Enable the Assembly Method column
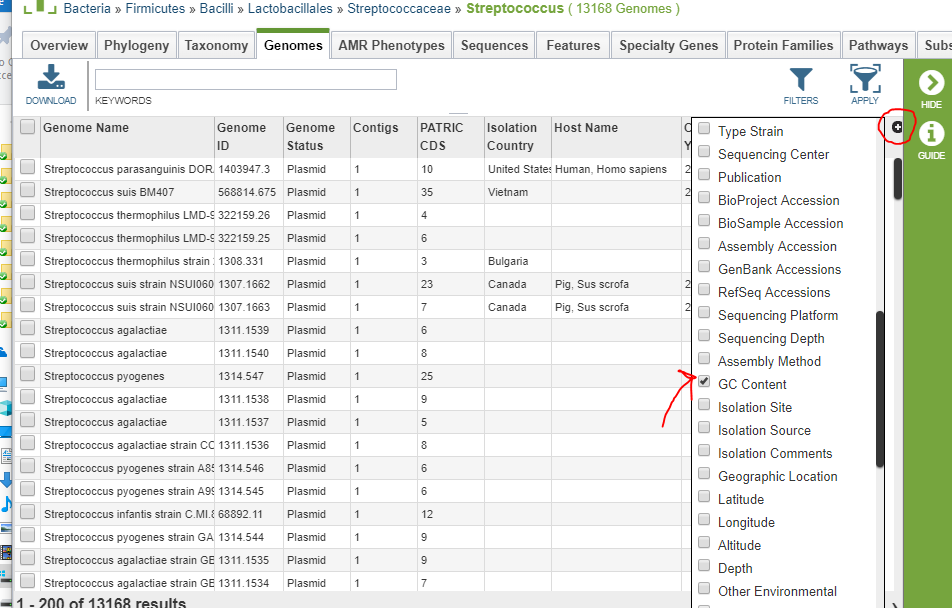This screenshot has width=952, height=608. 704,358
